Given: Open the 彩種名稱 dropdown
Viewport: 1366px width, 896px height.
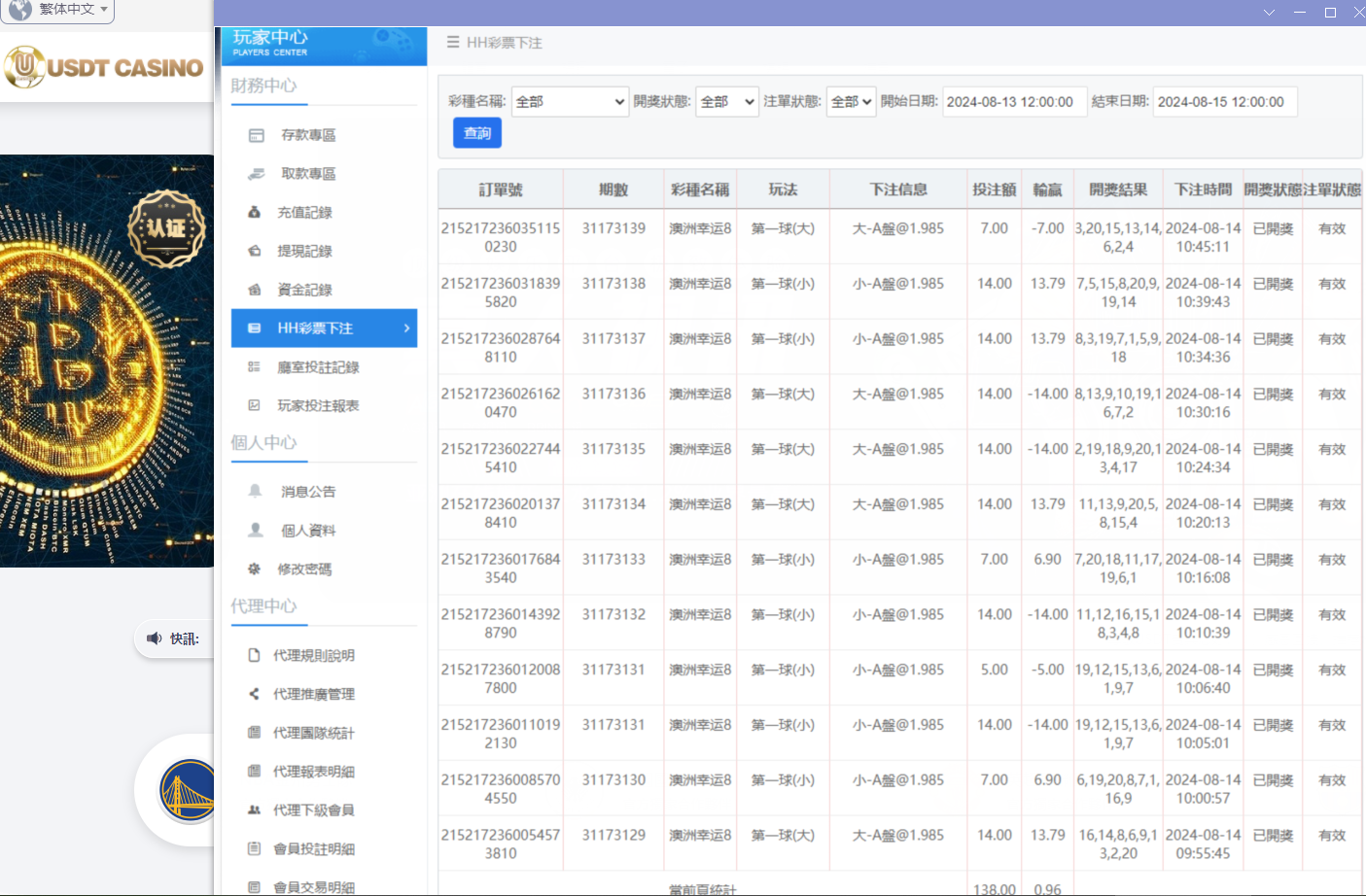Looking at the screenshot, I should (570, 101).
